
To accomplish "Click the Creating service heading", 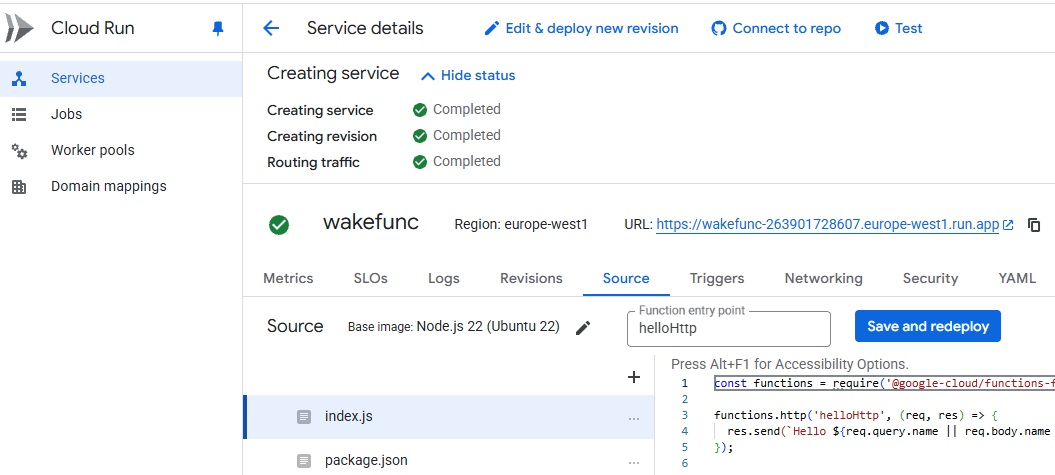I will pos(333,73).
